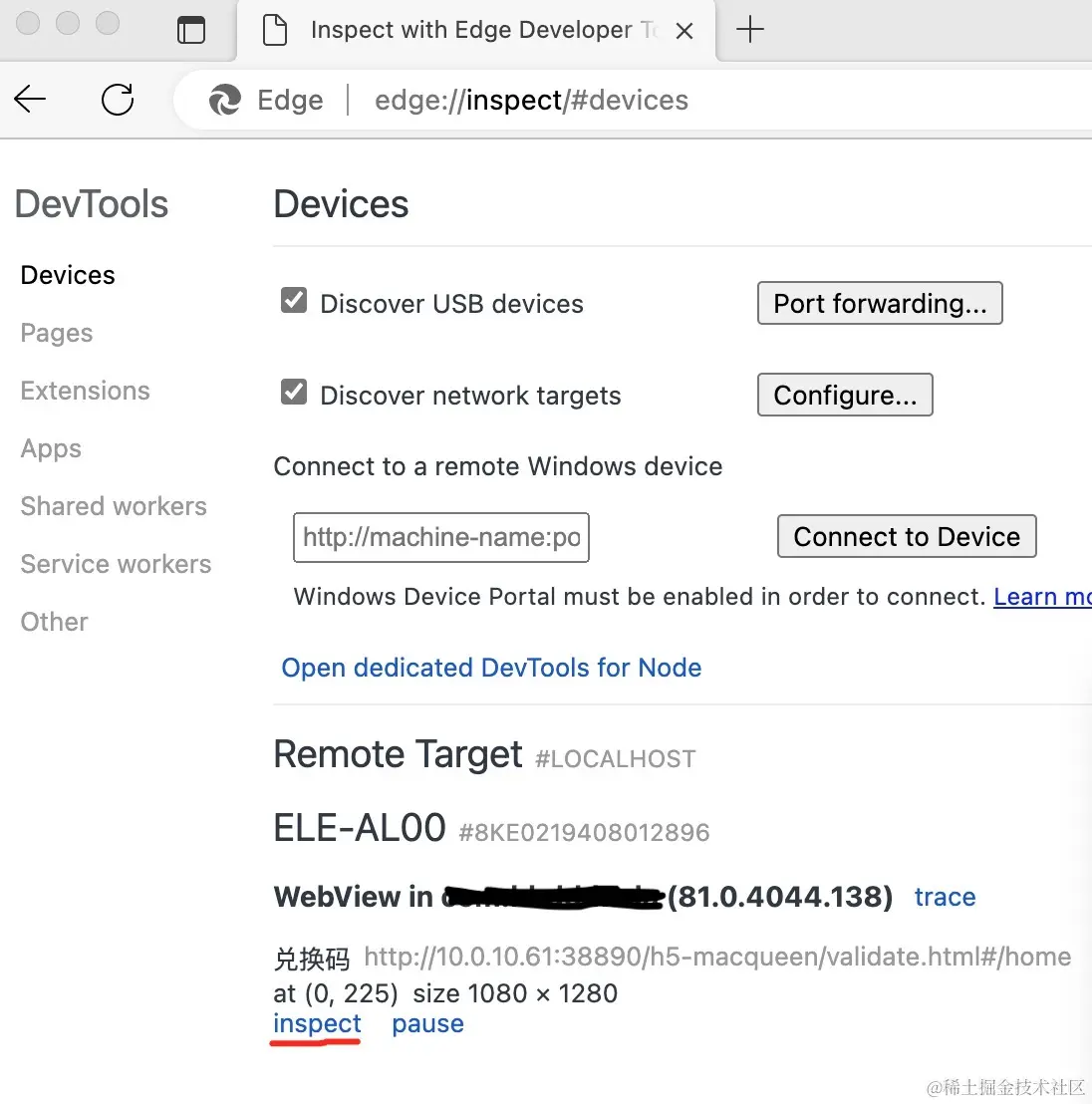Open dedicated DevTools for Node

491,668
